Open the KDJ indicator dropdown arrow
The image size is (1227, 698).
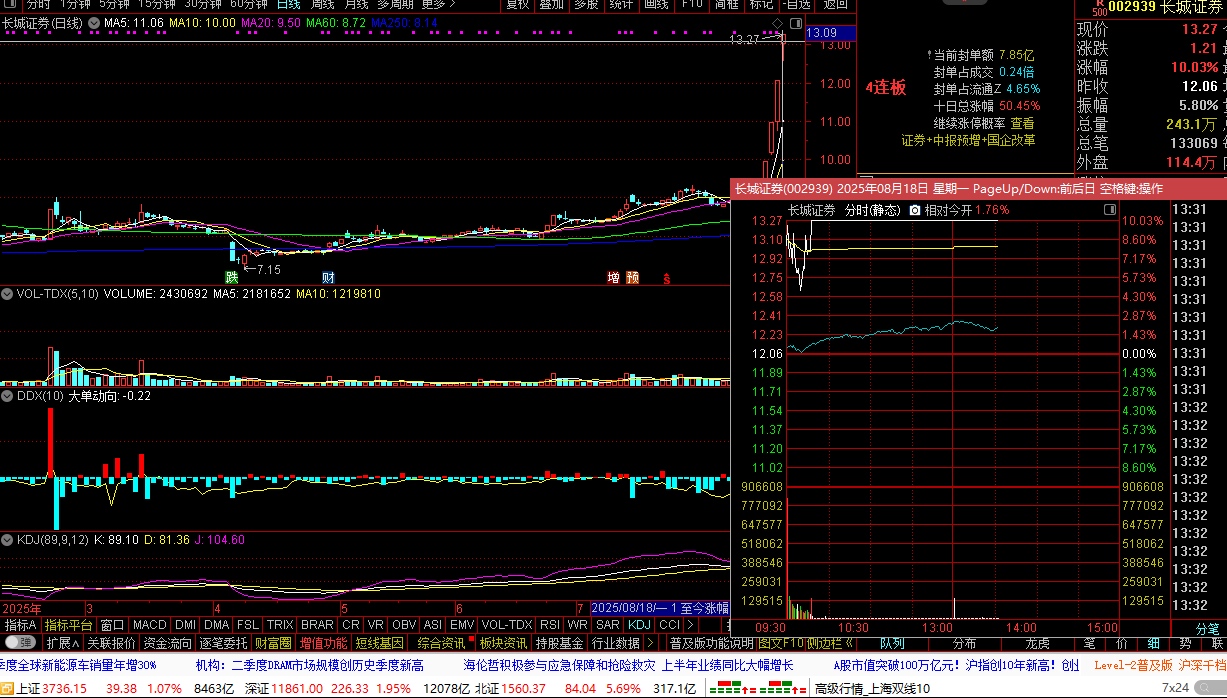(7, 540)
